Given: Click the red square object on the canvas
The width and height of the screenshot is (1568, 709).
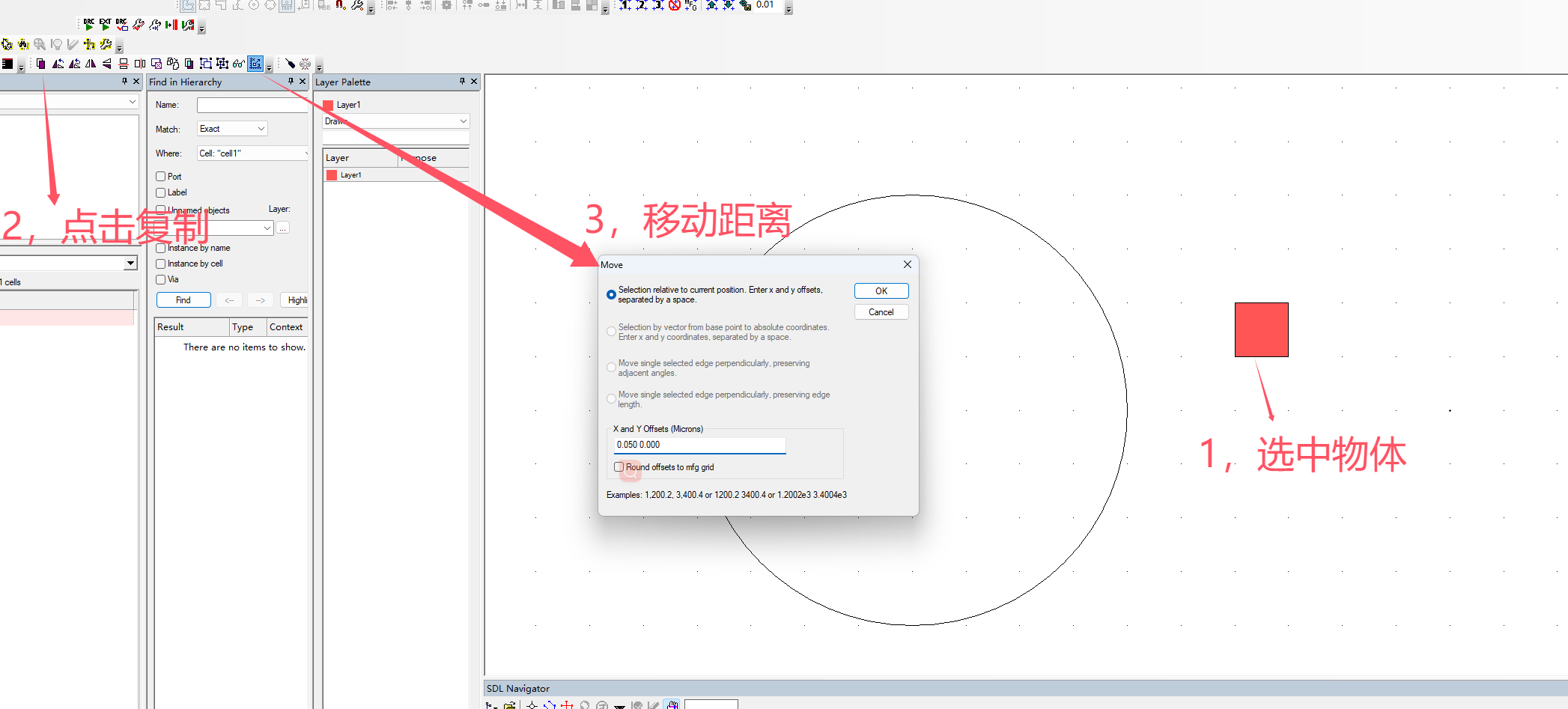Looking at the screenshot, I should click(x=1261, y=329).
